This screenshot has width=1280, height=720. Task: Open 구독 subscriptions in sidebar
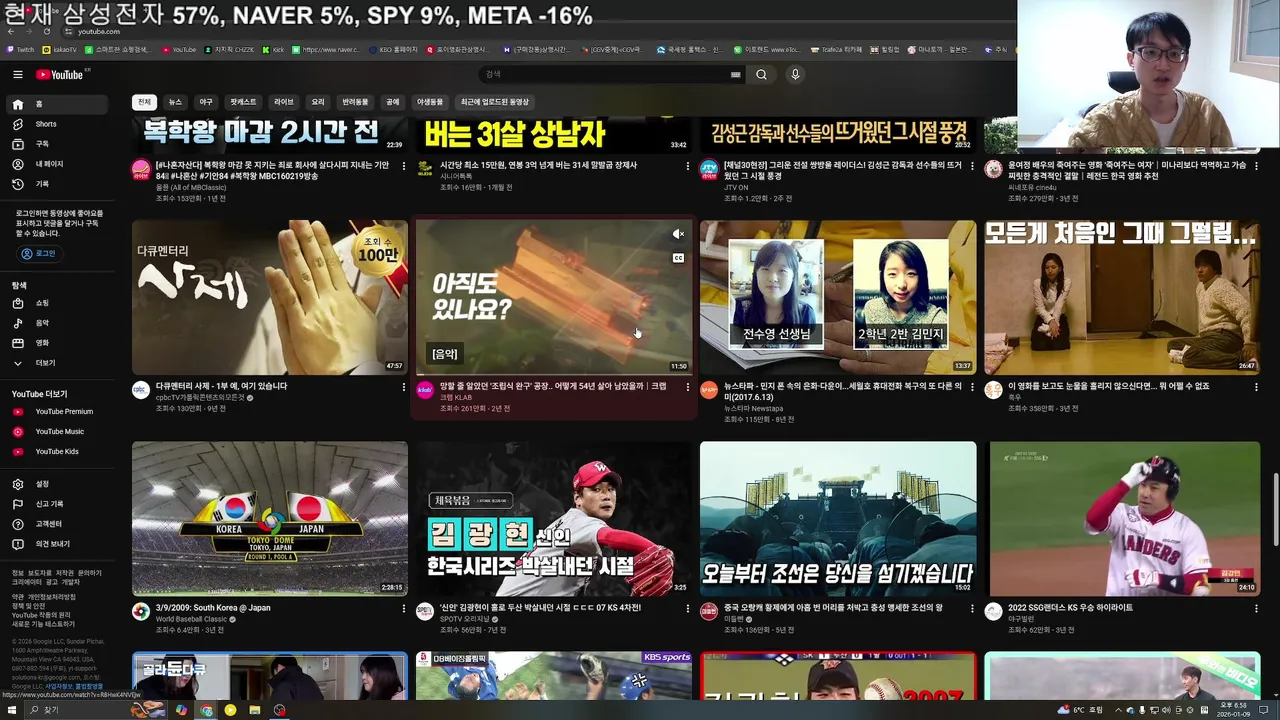coord(56,144)
